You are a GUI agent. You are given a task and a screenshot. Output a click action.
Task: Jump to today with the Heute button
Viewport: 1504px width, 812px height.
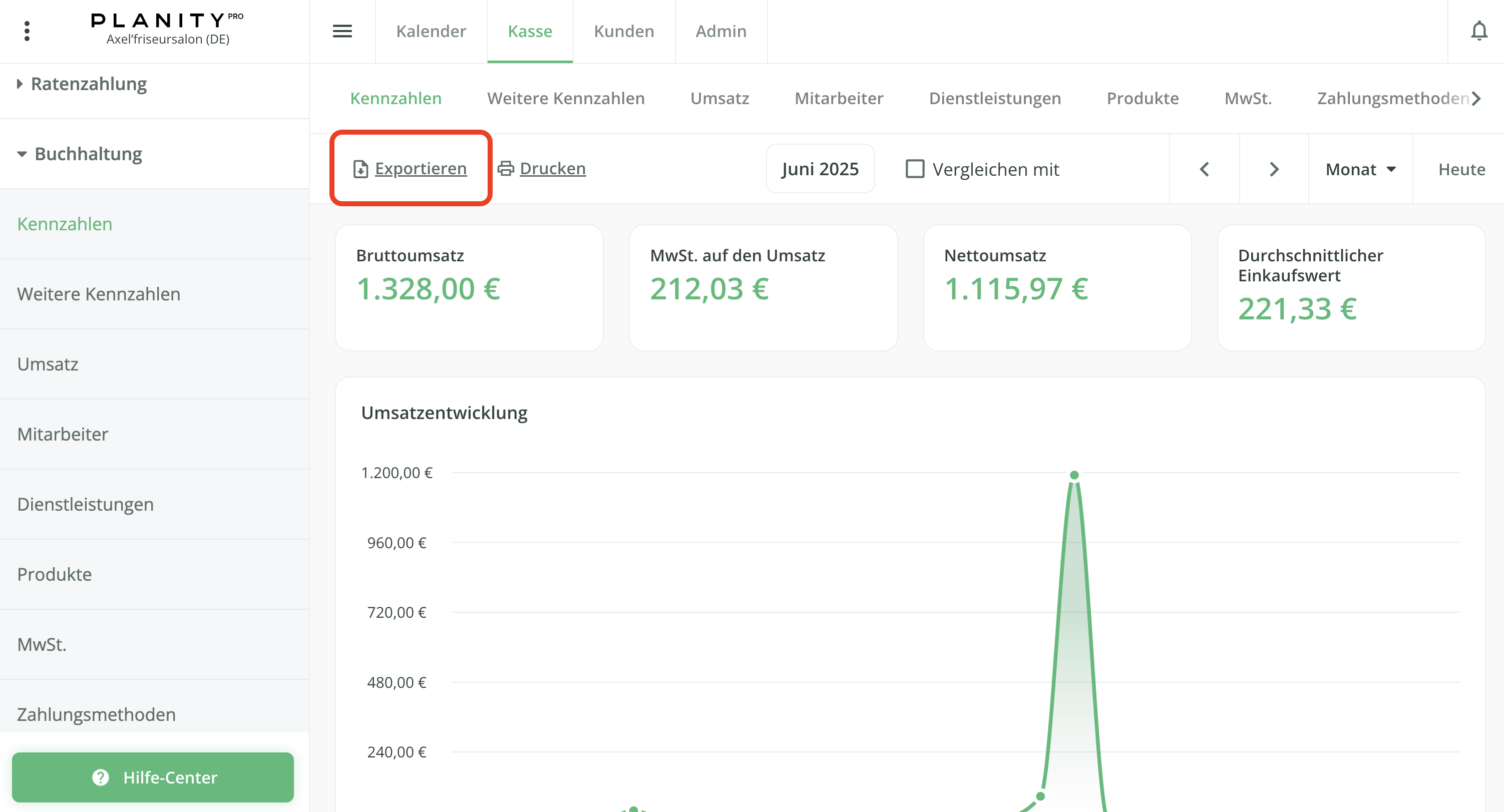(x=1461, y=169)
